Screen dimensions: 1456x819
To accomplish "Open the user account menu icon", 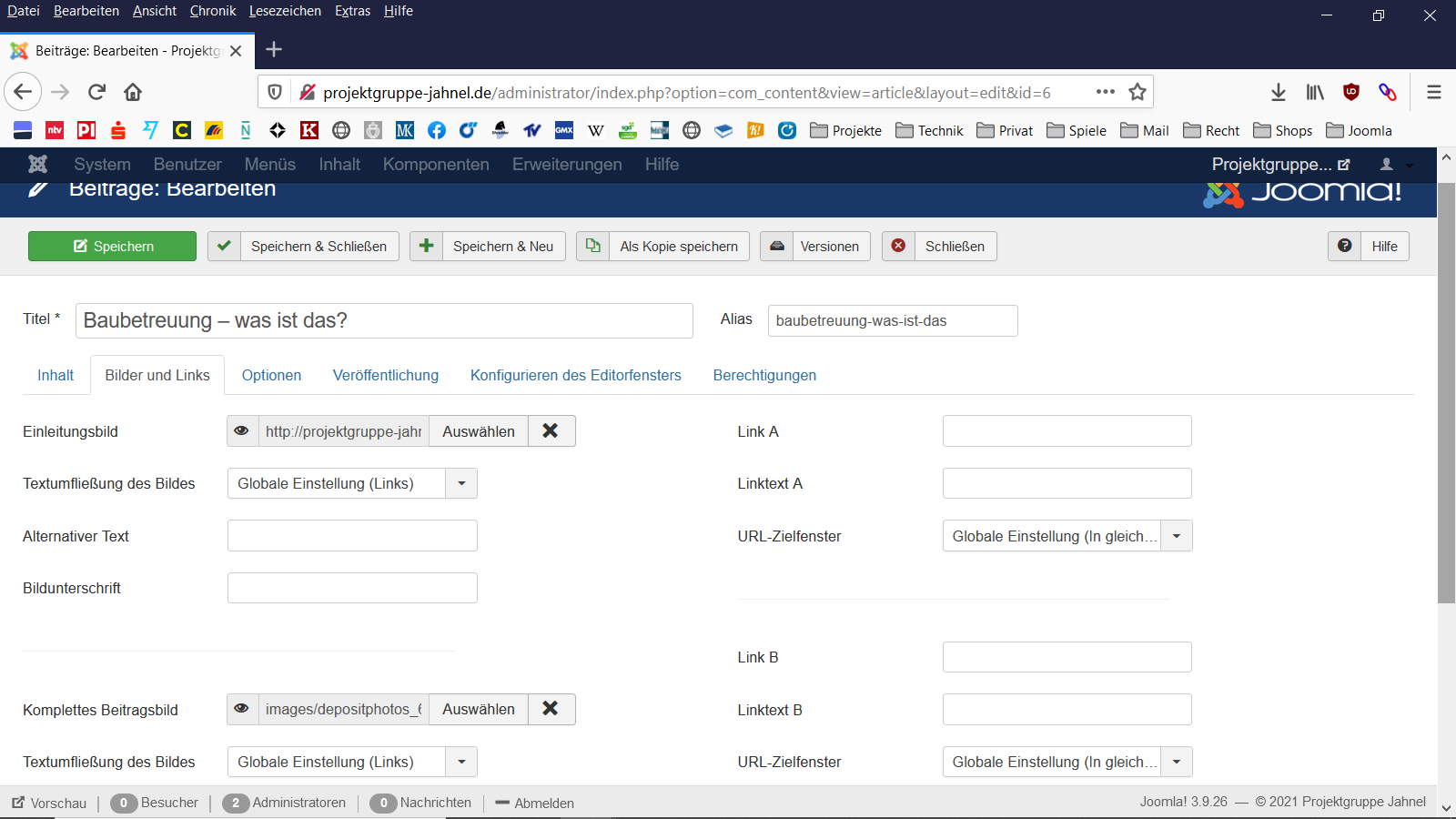I will [1387, 165].
